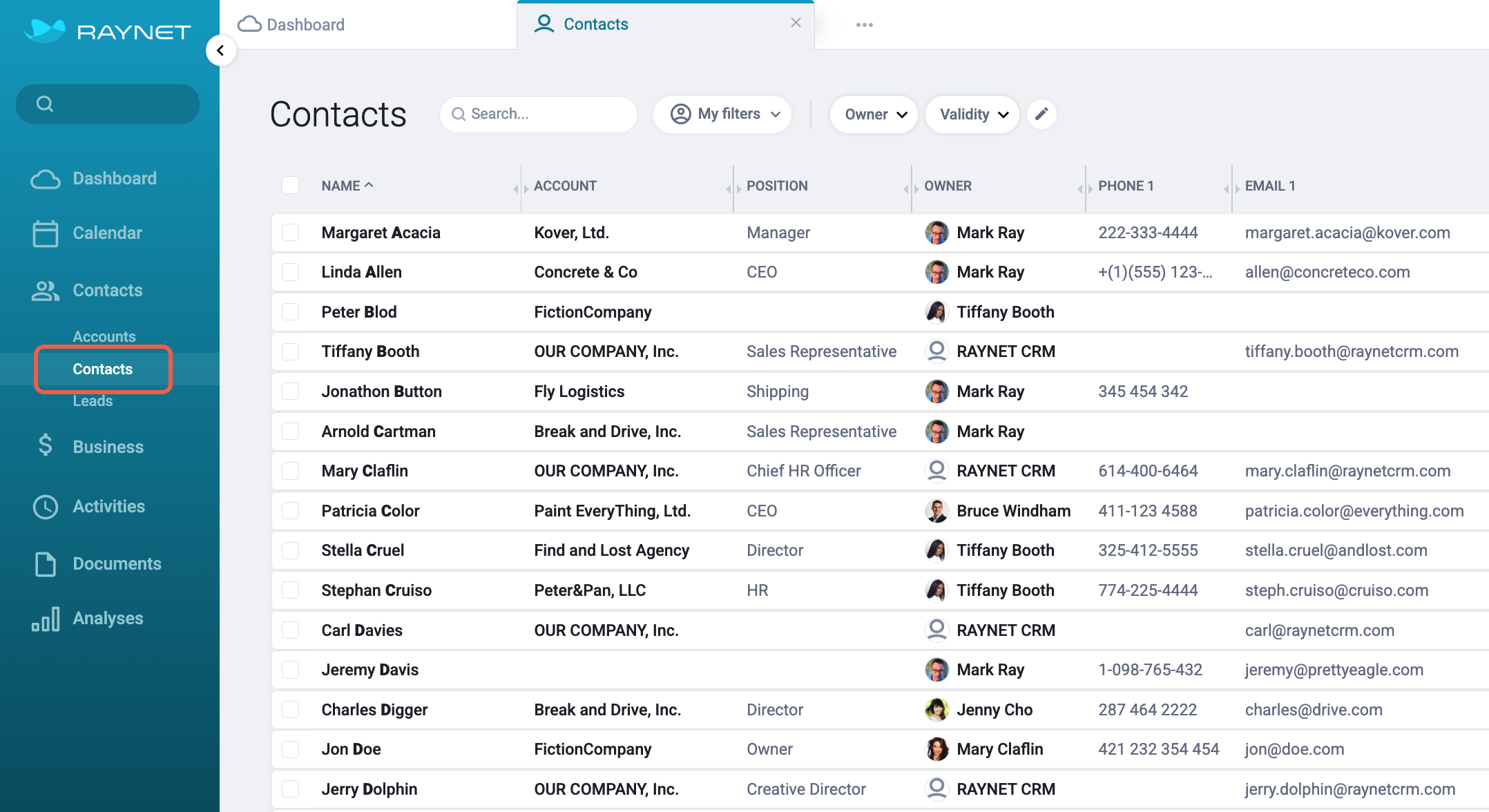Open Accounts in sidebar submenu

pos(104,336)
